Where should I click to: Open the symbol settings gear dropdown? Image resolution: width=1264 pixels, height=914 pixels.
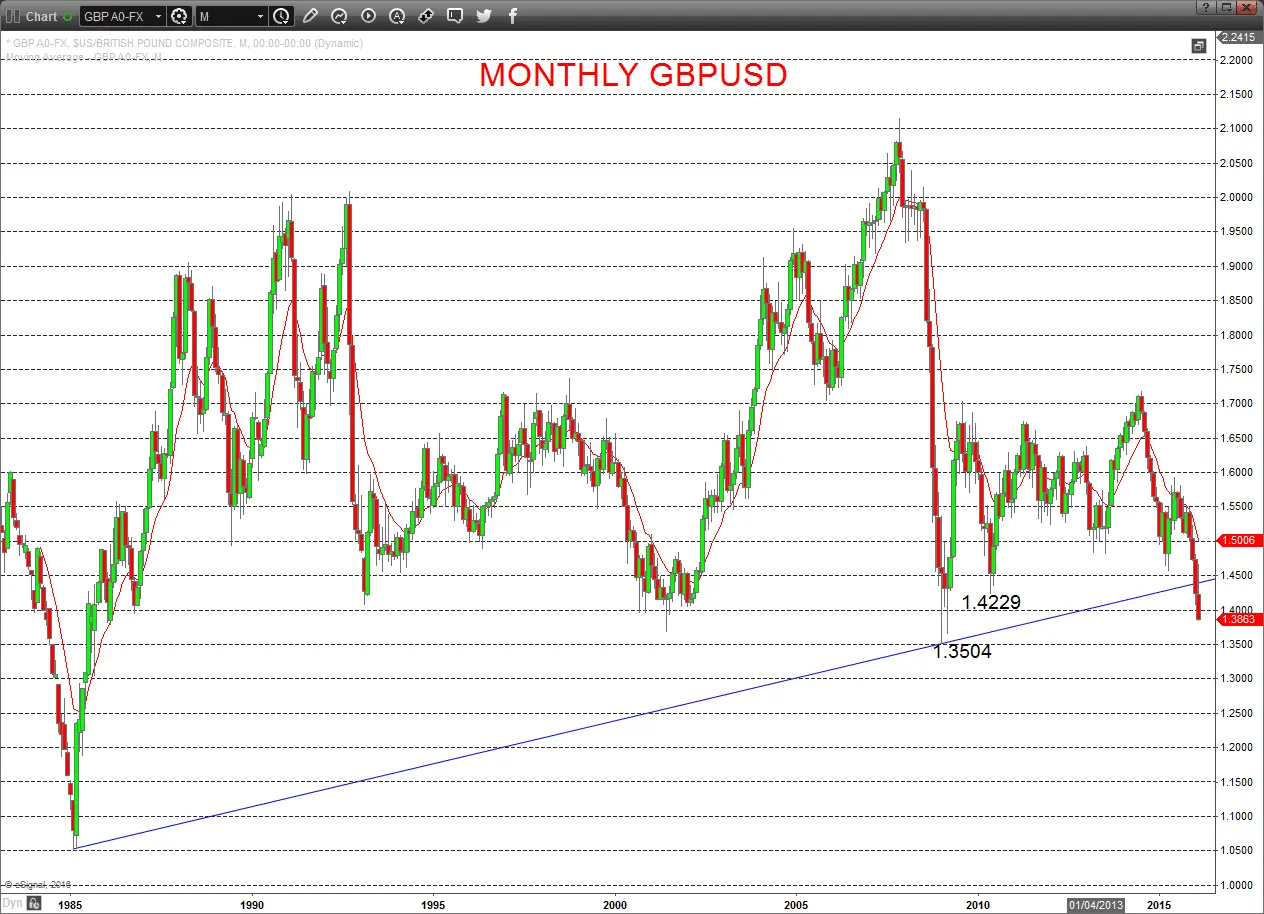pyautogui.click(x=180, y=16)
